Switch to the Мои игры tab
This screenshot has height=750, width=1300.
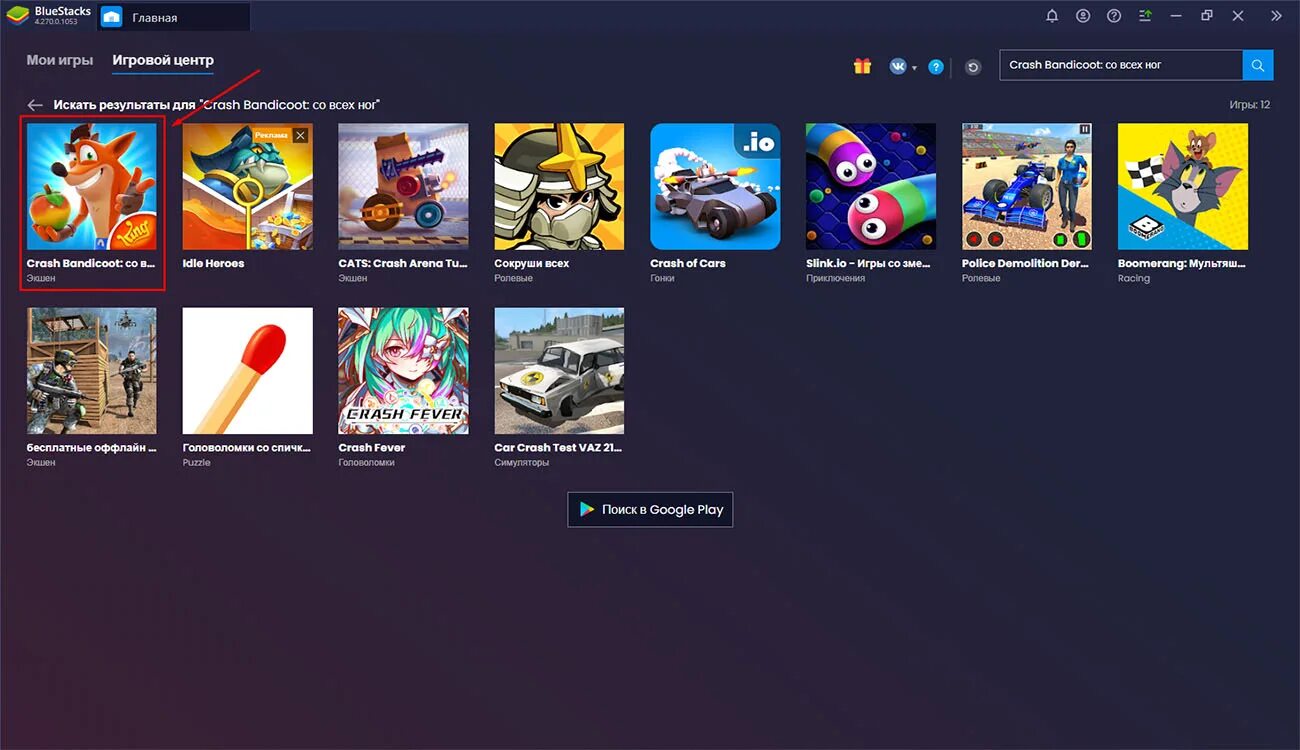pos(60,60)
